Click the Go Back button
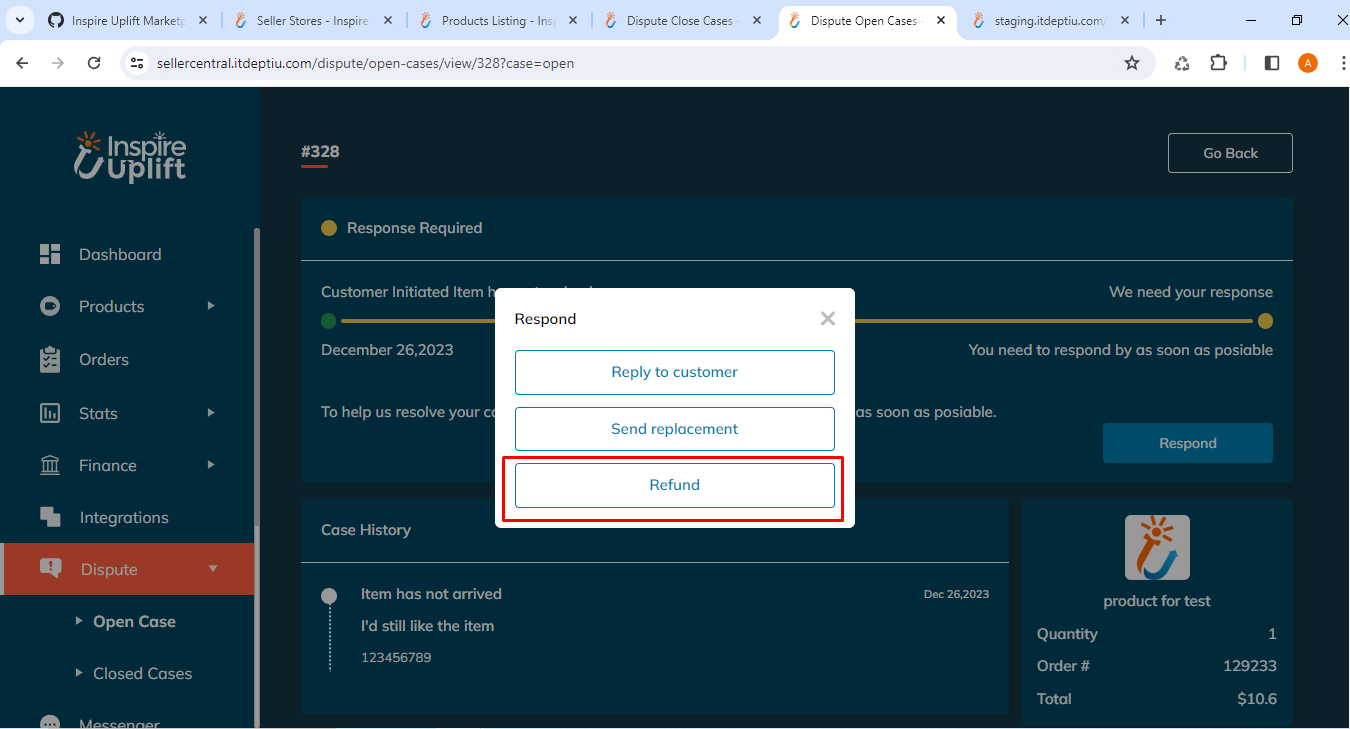Viewport: 1350px width, 729px height. (x=1230, y=153)
